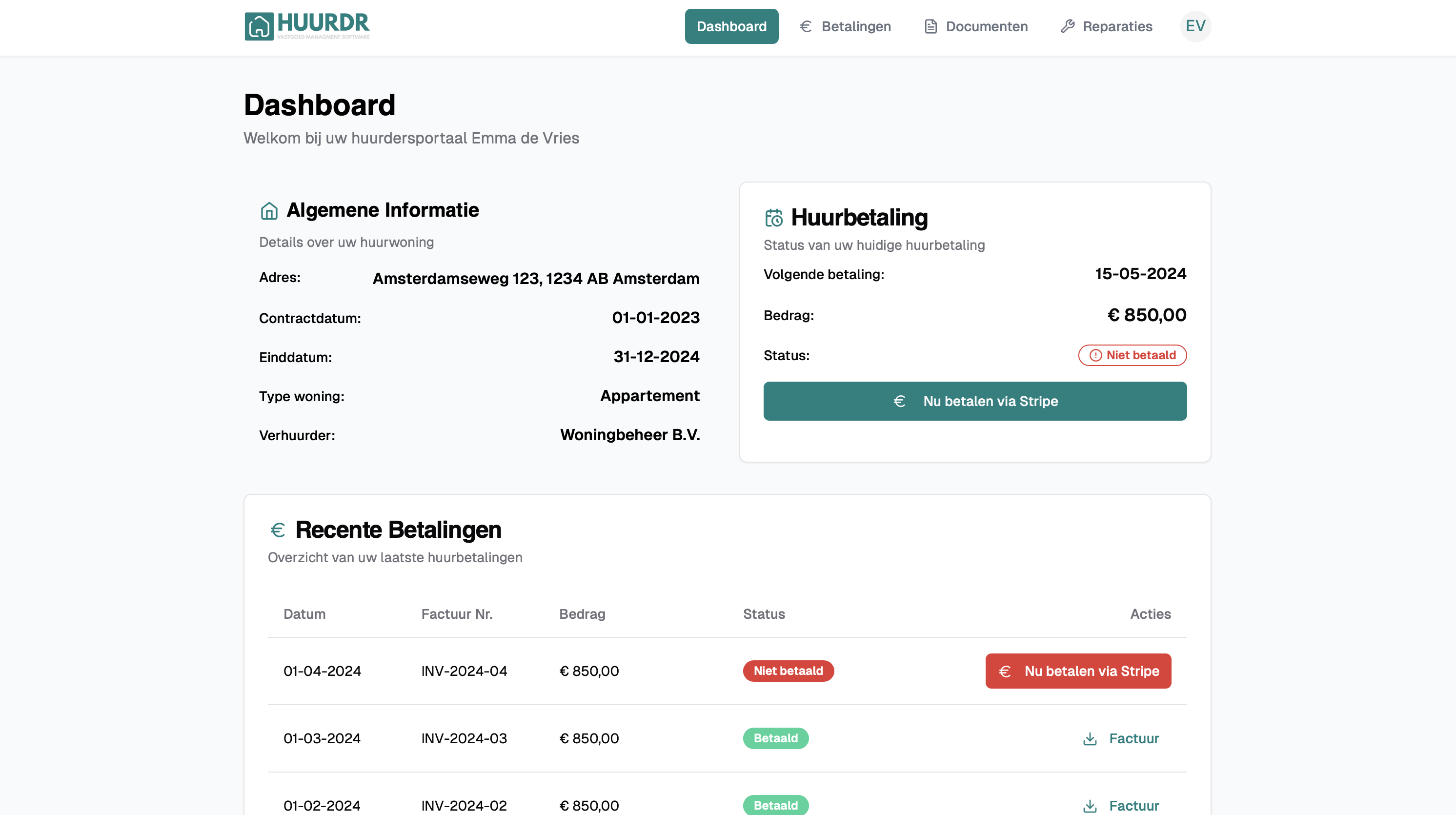This screenshot has height=815, width=1456.
Task: Select invoice number INV-2024-03
Action: [x=464, y=738]
